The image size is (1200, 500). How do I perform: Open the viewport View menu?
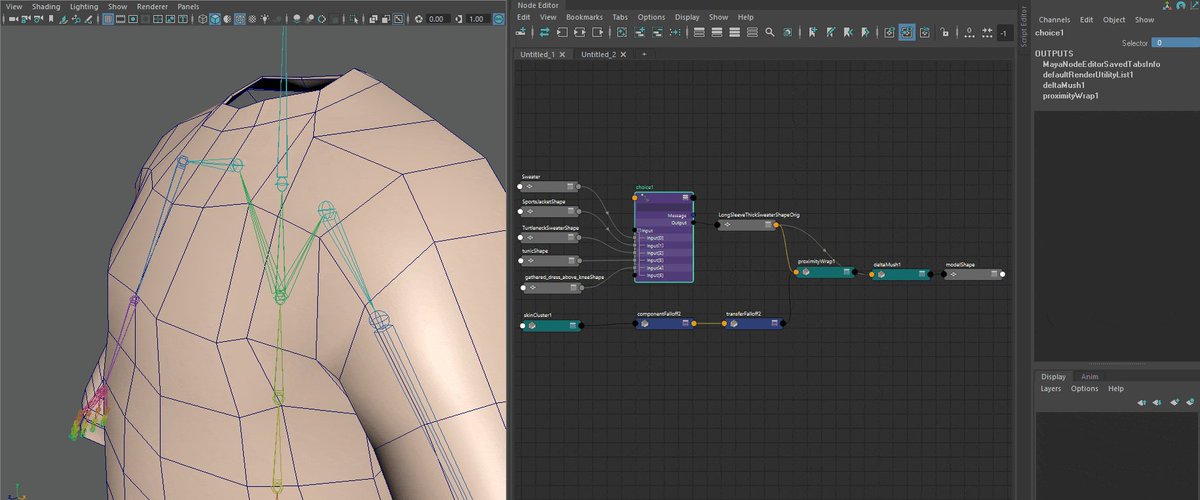coord(14,6)
